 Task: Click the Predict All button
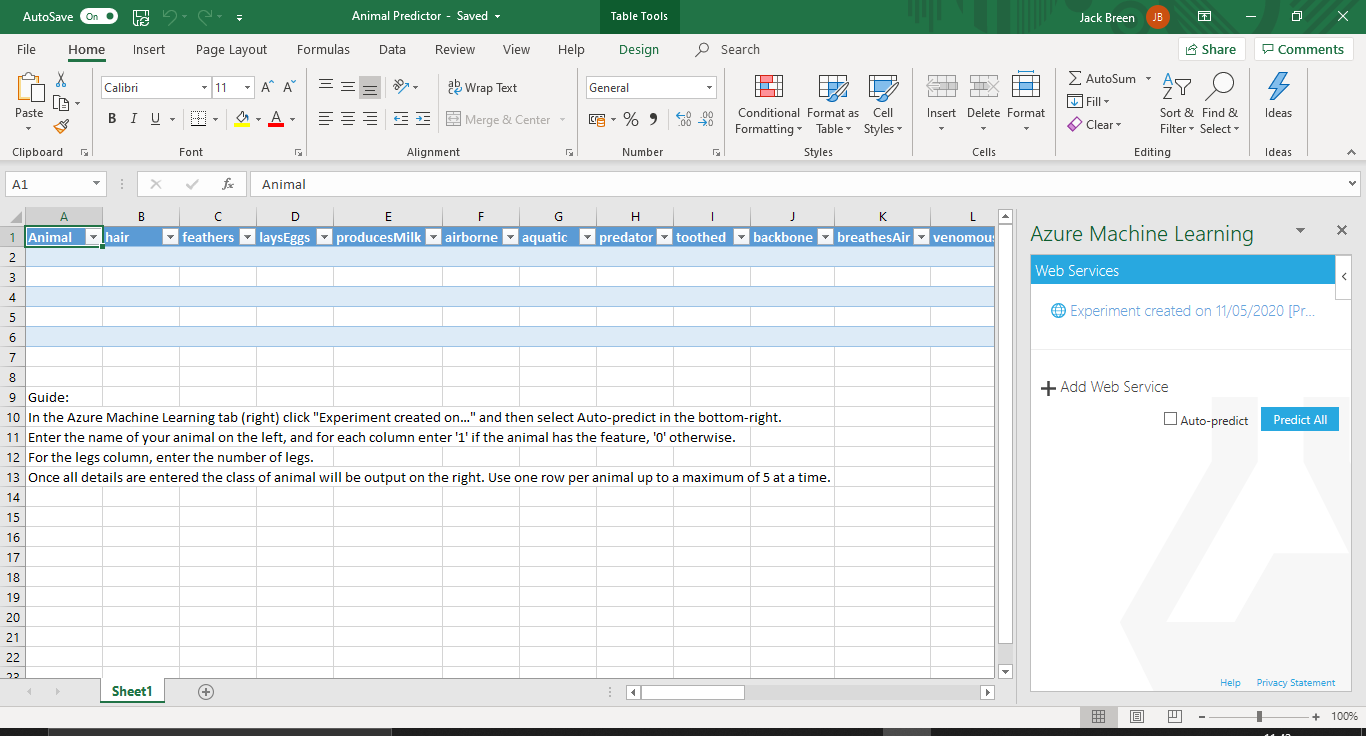pyautogui.click(x=1299, y=419)
